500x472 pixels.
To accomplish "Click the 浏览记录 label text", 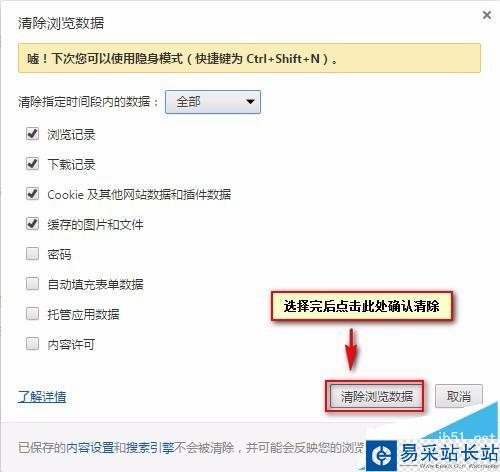I will point(71,135).
